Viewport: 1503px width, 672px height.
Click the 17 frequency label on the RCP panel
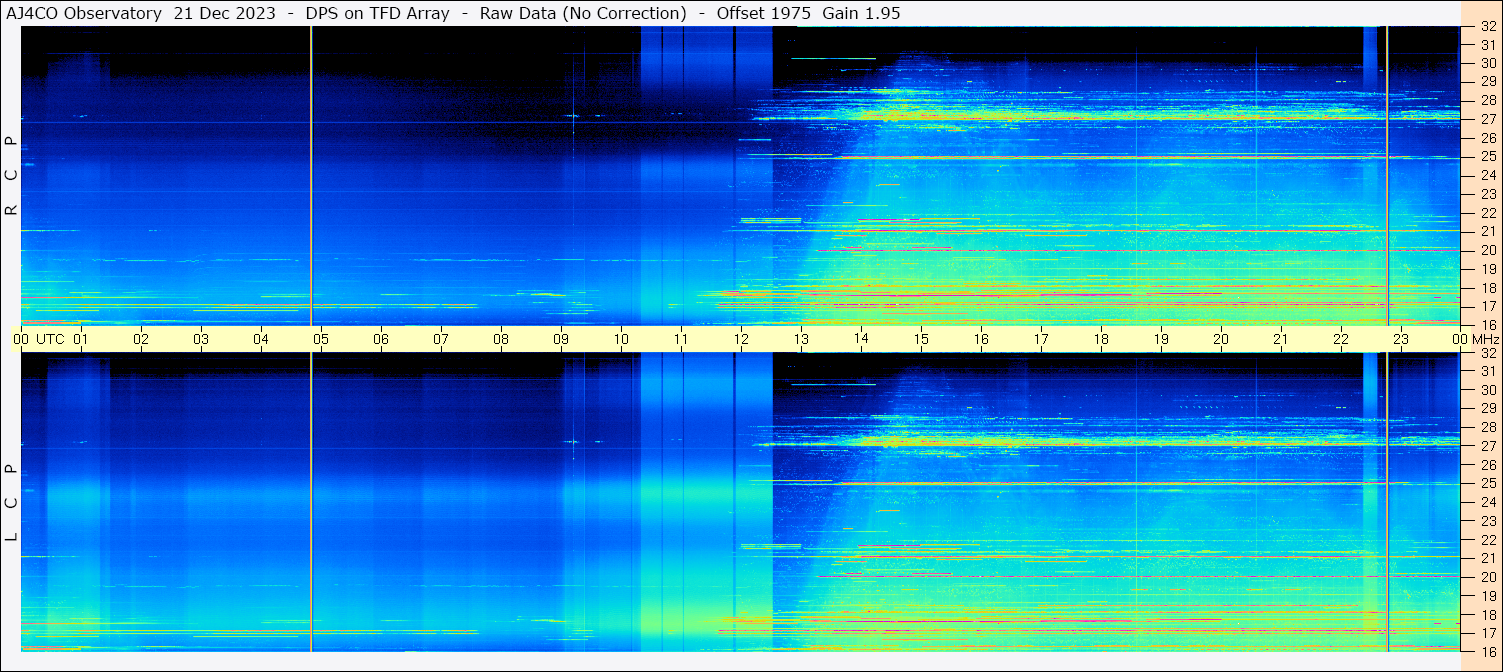pyautogui.click(x=1488, y=306)
